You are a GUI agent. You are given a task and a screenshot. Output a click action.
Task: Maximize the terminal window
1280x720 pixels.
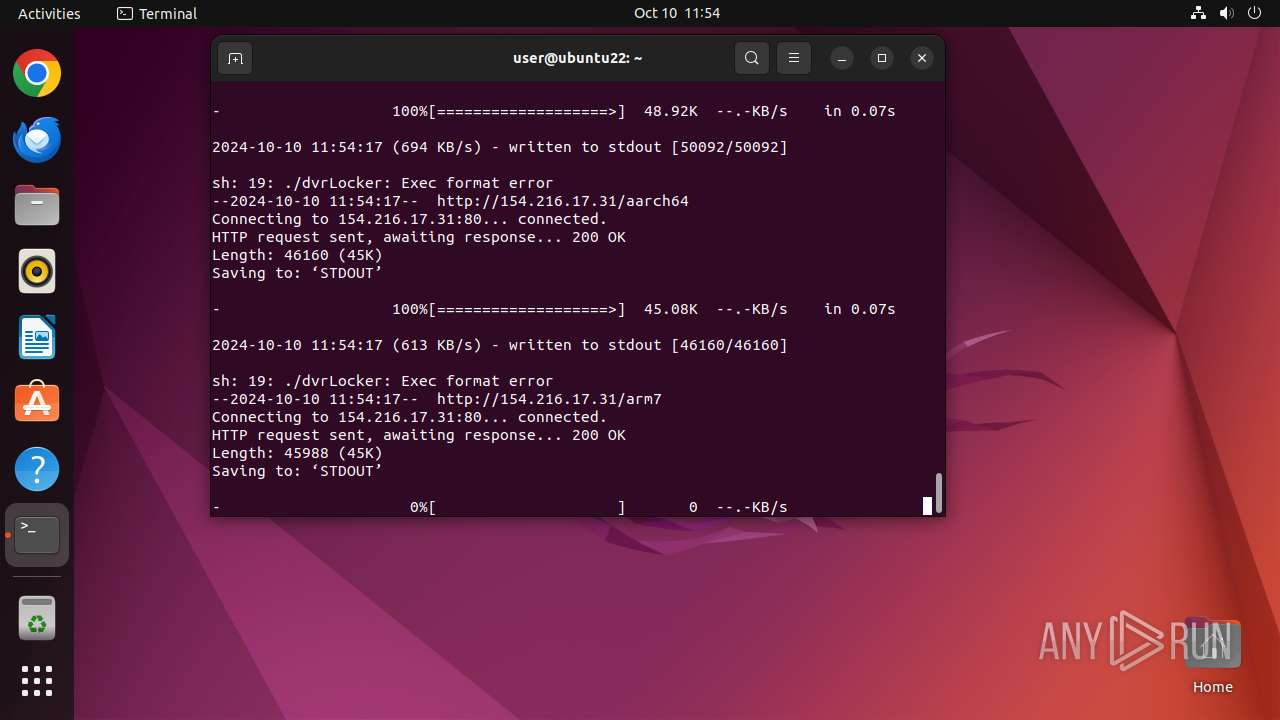[882, 58]
